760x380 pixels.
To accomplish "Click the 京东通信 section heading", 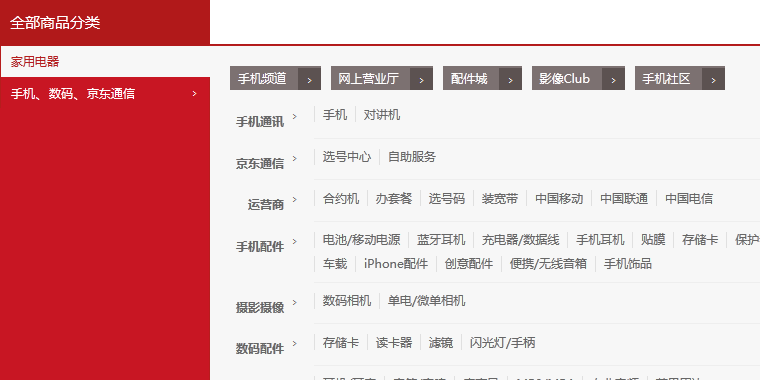I will (x=260, y=163).
